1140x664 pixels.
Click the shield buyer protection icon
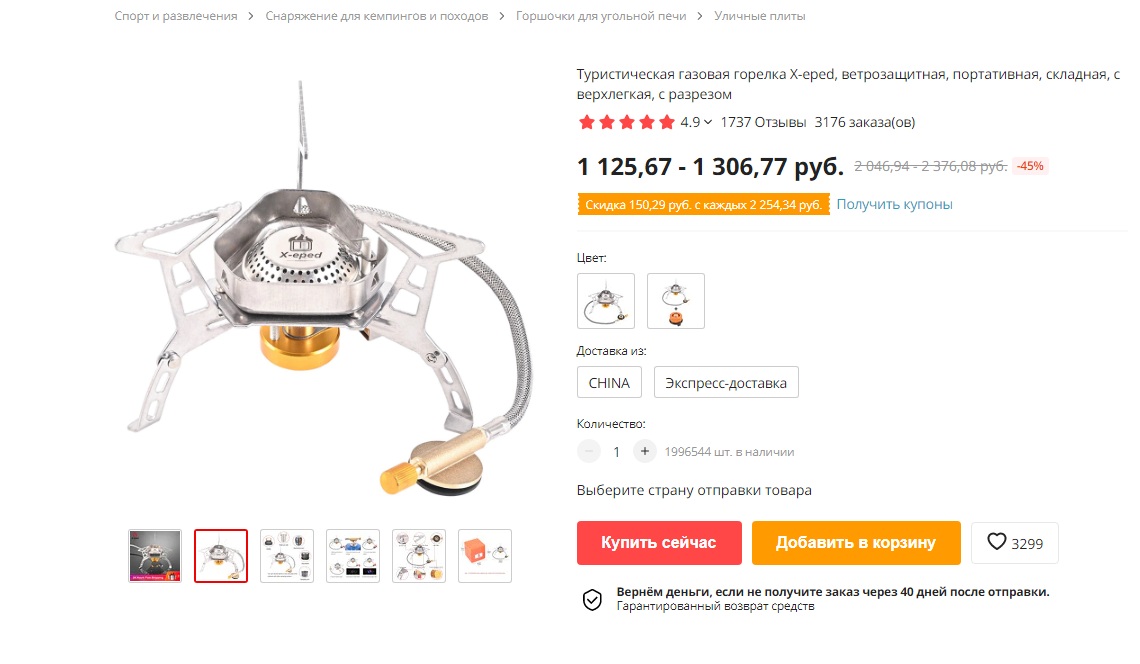coord(593,599)
